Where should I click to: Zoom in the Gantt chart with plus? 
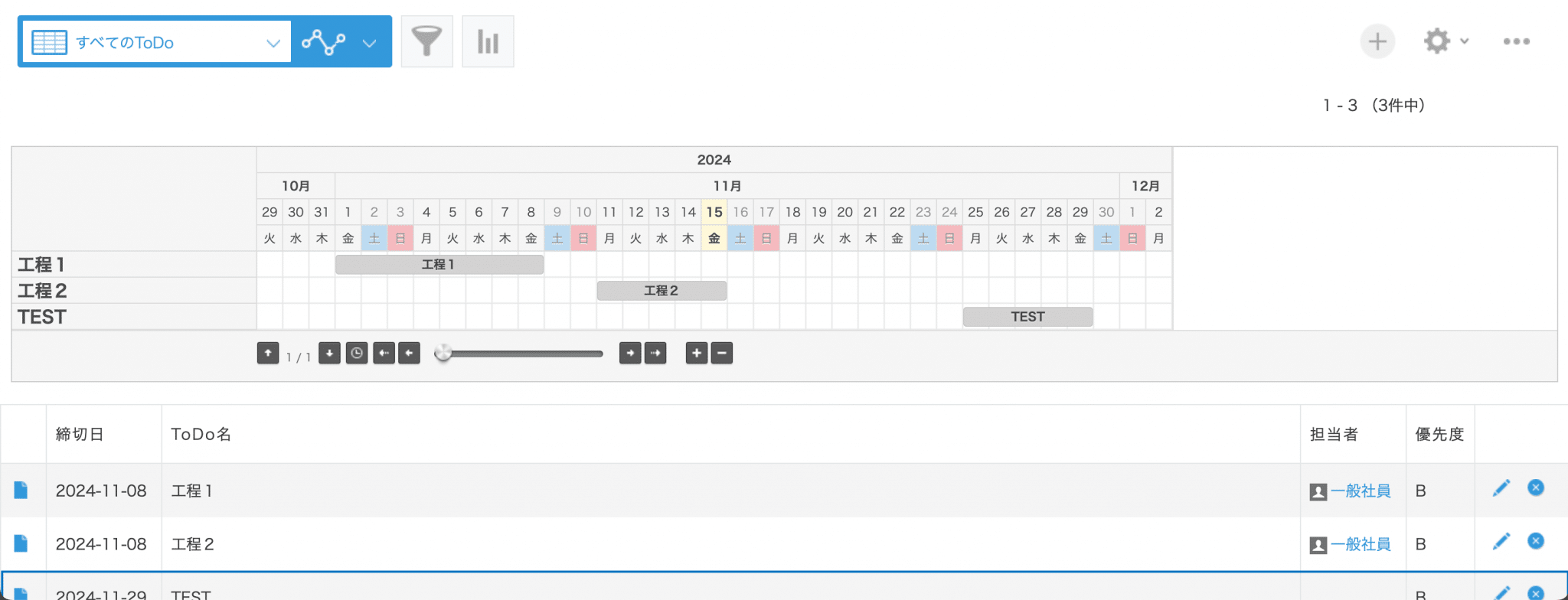coord(696,353)
